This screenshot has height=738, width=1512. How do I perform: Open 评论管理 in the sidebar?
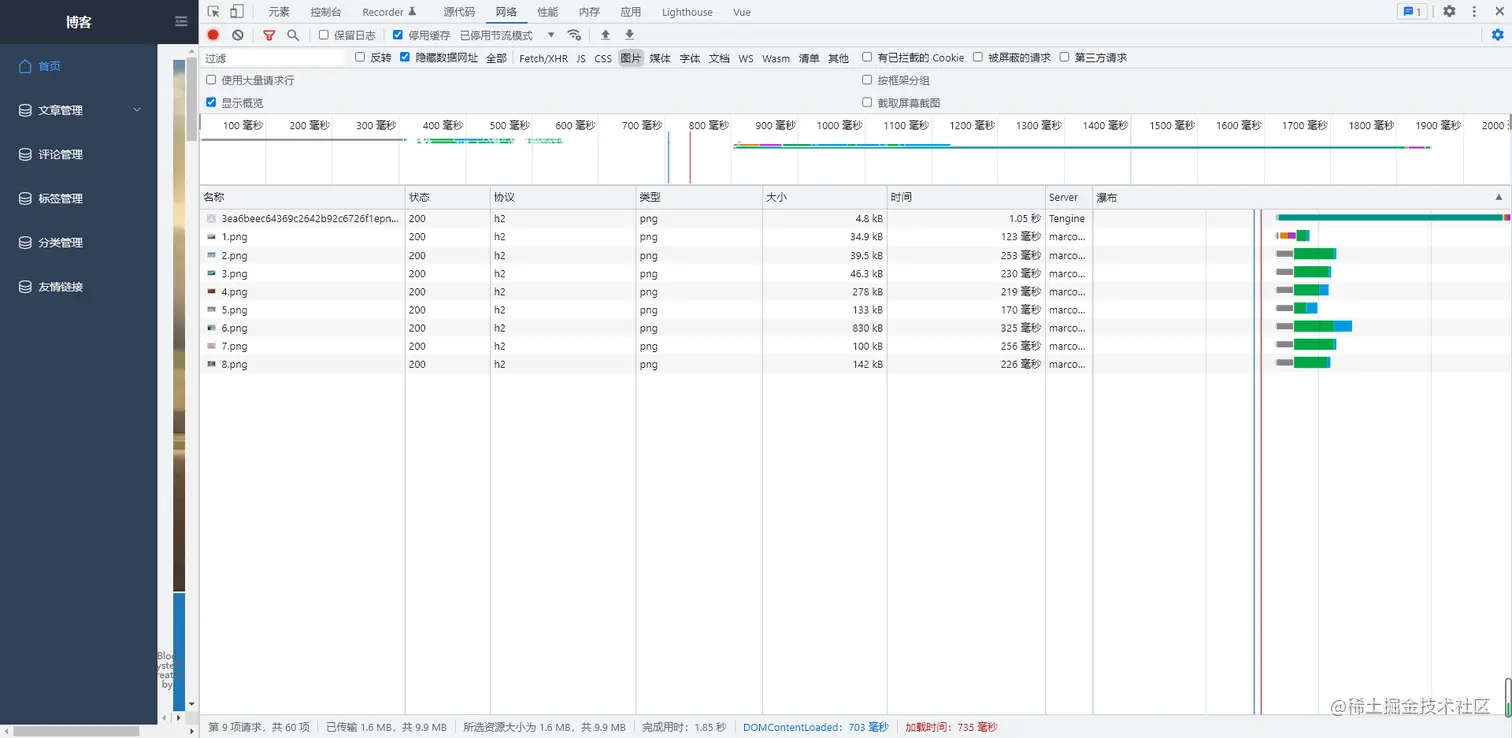[x=60, y=155]
